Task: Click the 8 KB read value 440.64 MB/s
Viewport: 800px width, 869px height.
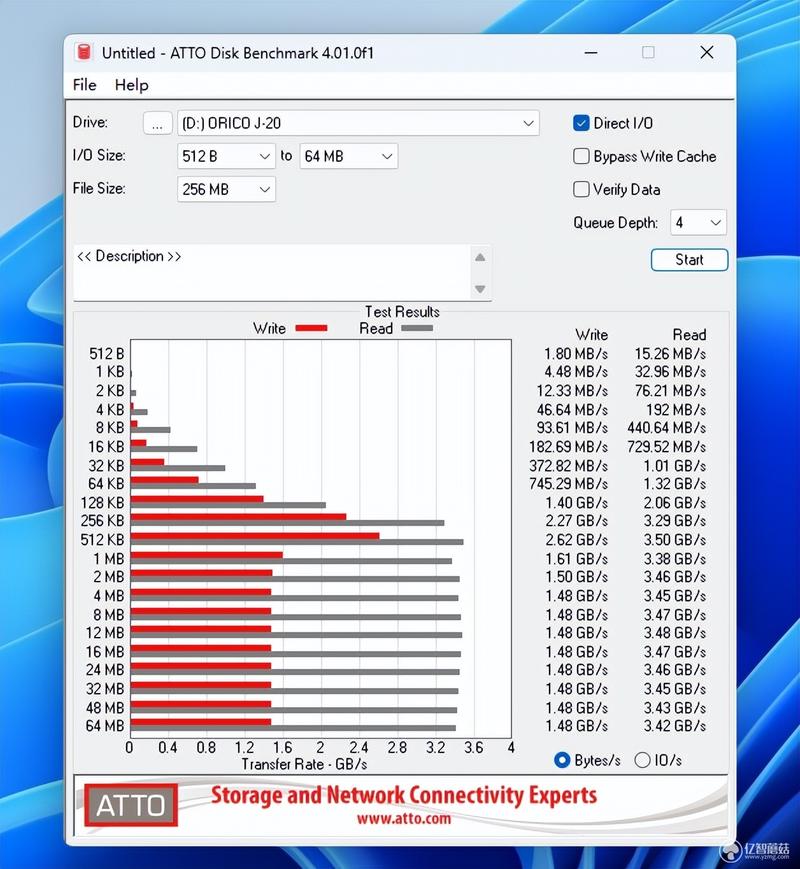Action: click(666, 428)
